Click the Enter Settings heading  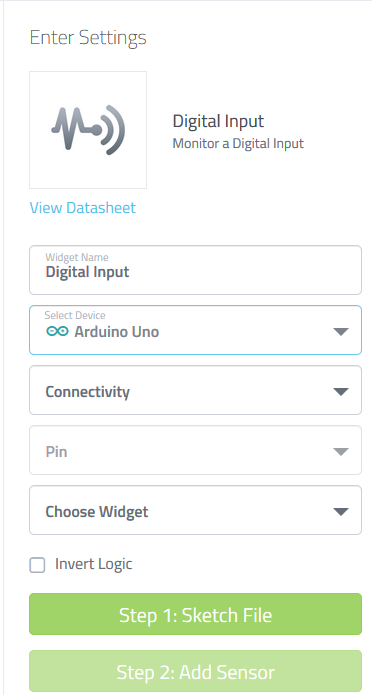point(88,38)
